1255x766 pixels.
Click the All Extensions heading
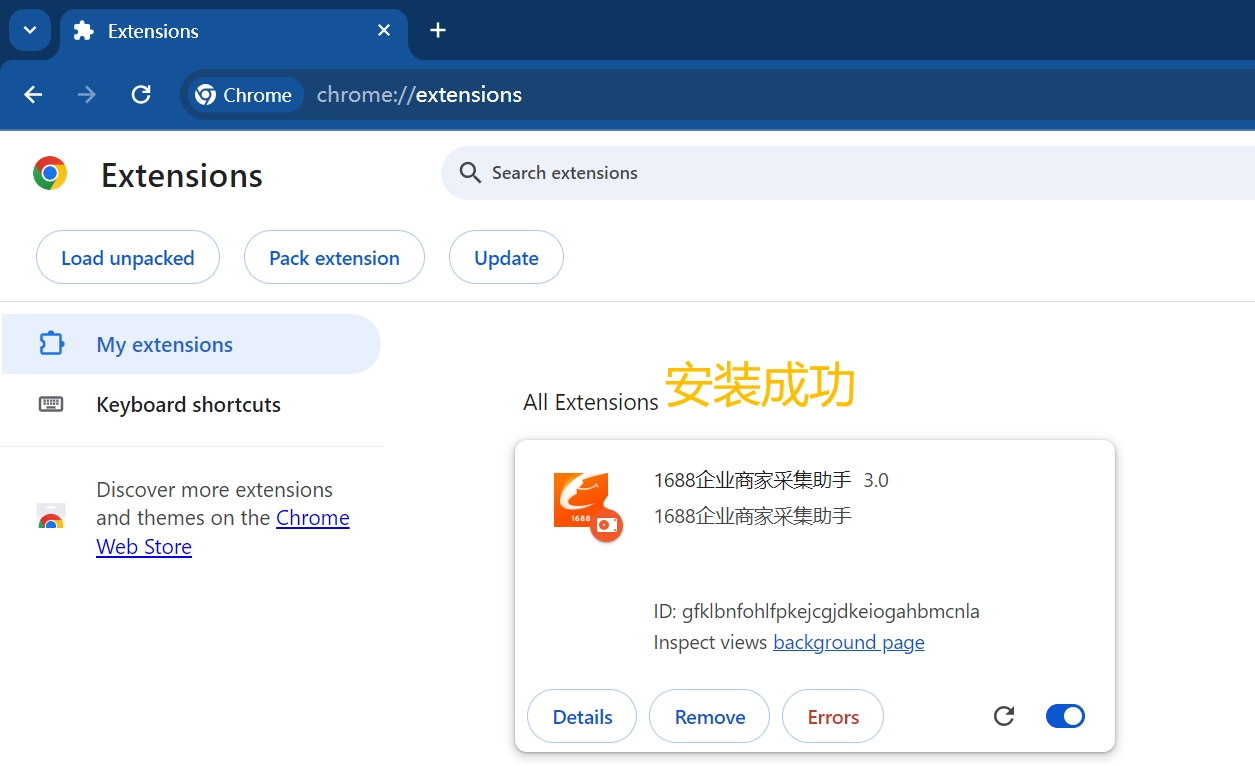tap(591, 402)
